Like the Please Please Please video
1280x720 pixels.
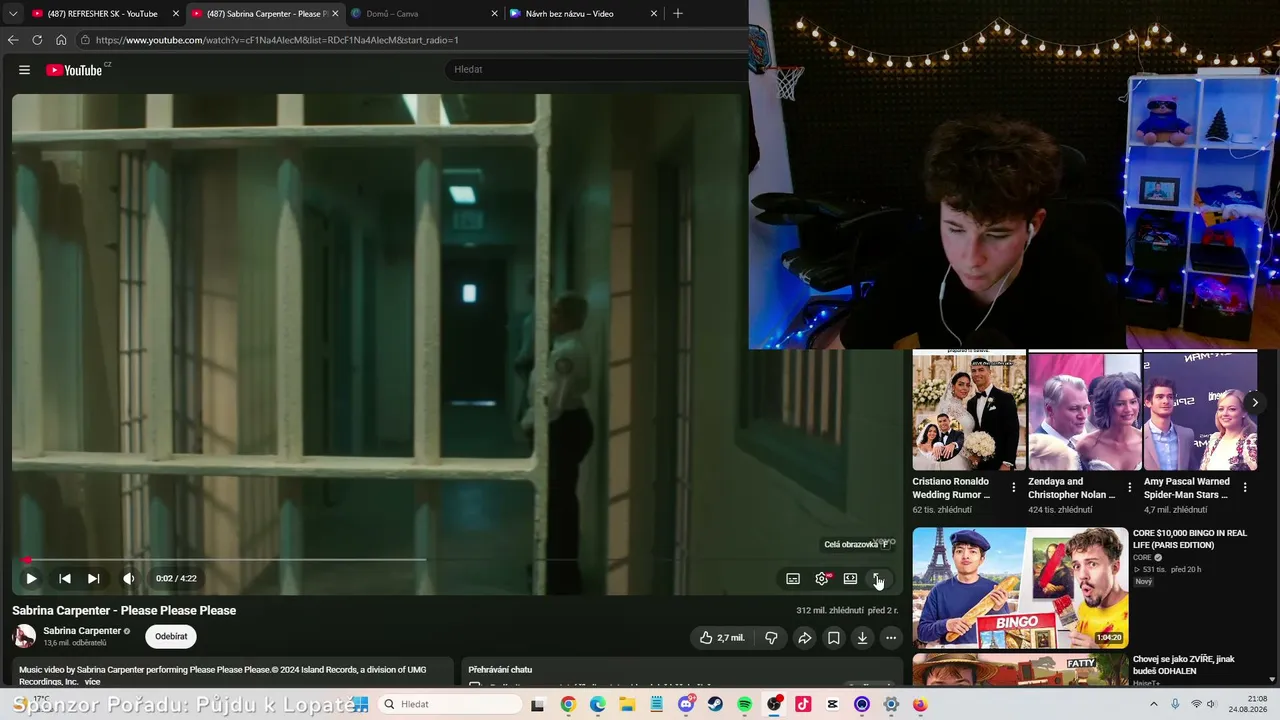point(722,638)
